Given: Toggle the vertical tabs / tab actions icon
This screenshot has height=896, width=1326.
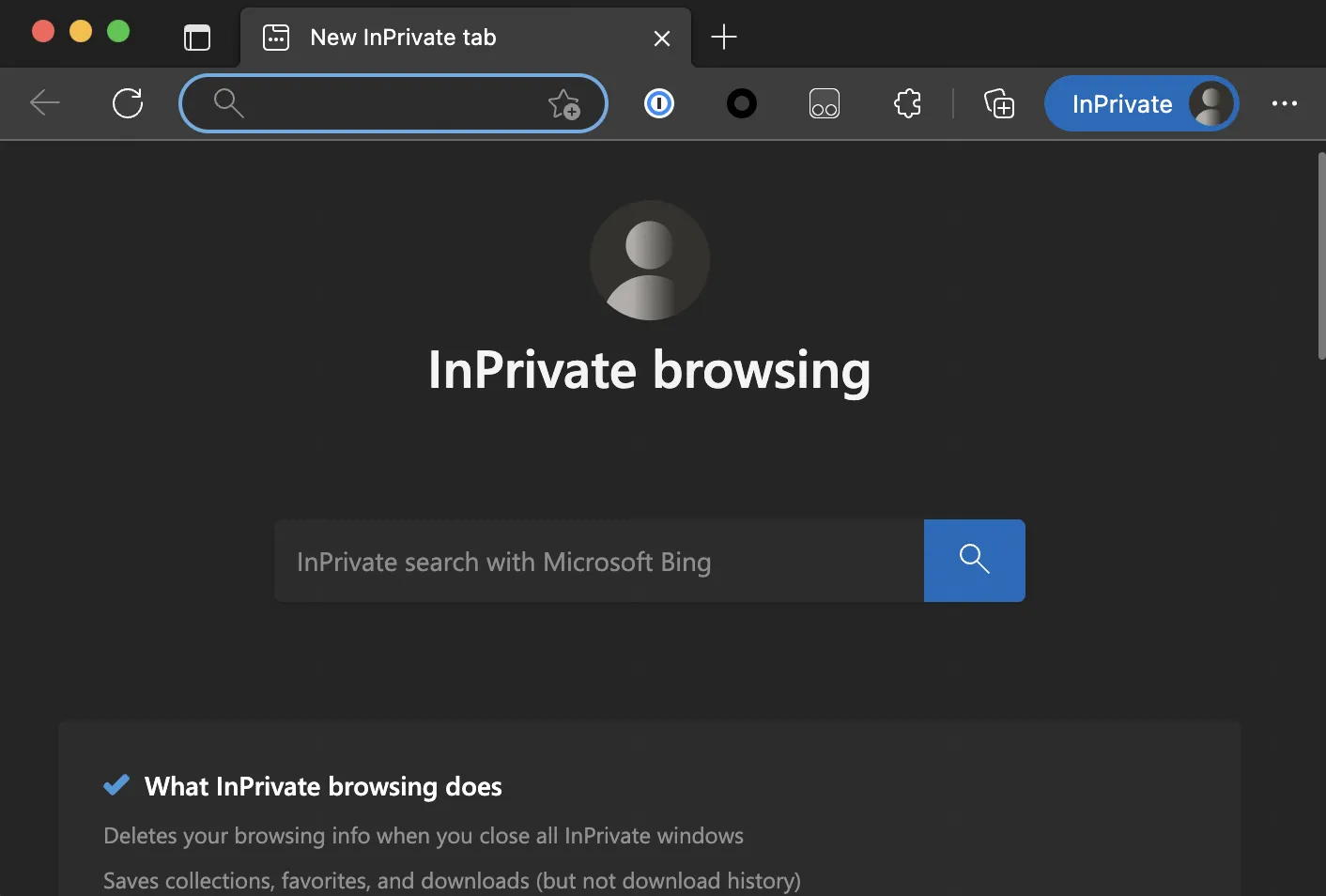Looking at the screenshot, I should 197,38.
